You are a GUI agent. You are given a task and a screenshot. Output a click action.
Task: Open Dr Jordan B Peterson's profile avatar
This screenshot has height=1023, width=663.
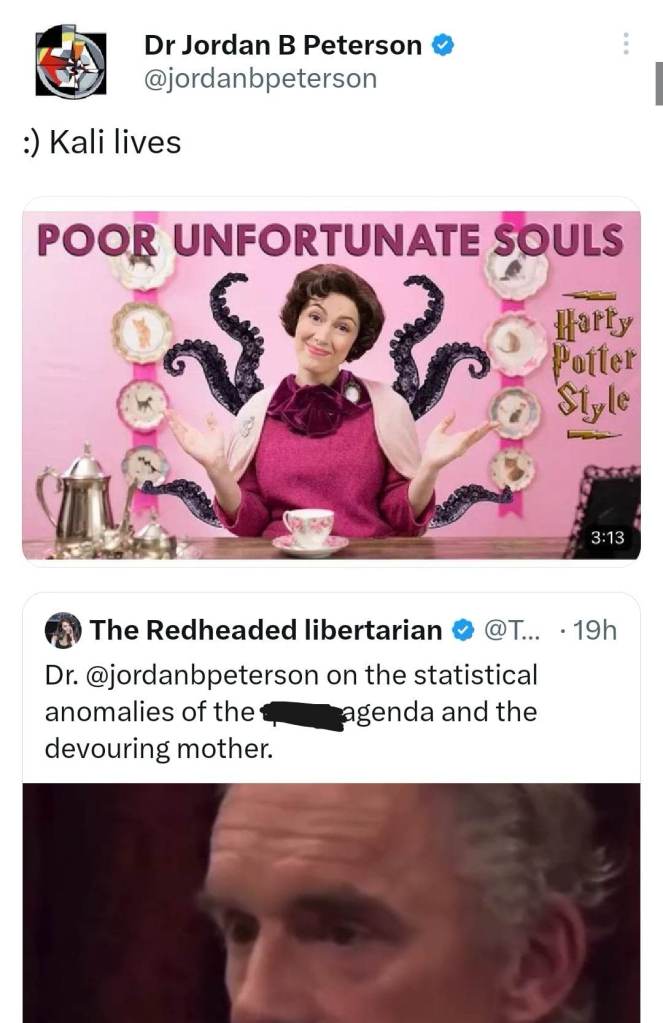coord(70,61)
